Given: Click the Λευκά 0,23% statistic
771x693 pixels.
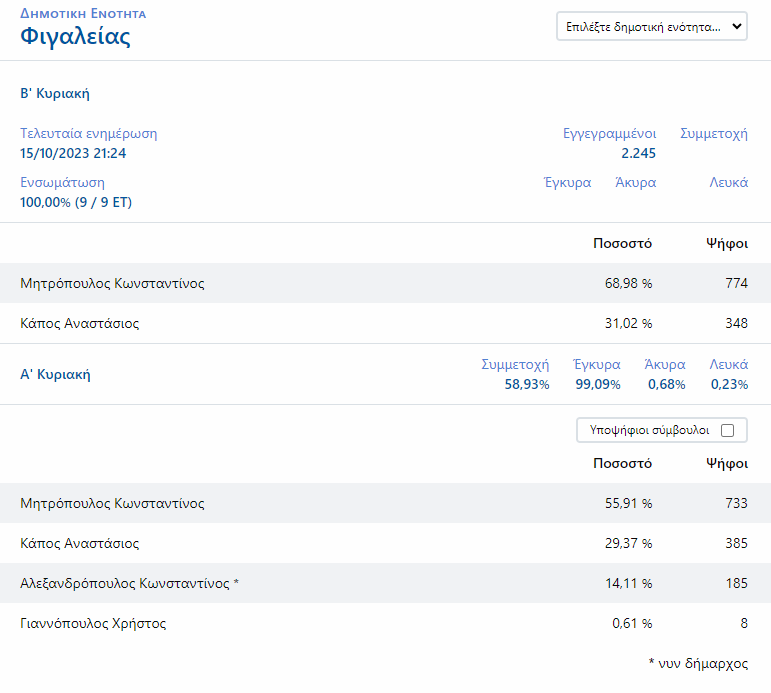Looking at the screenshot, I should (729, 384).
